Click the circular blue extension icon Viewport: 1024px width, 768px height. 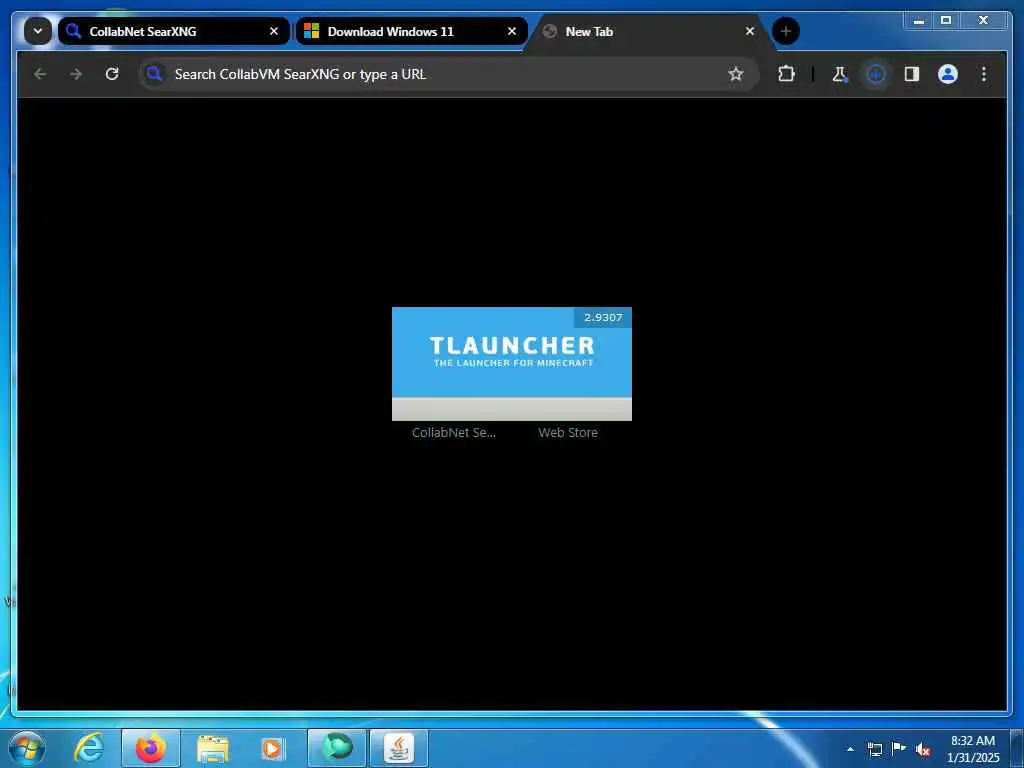[876, 74]
